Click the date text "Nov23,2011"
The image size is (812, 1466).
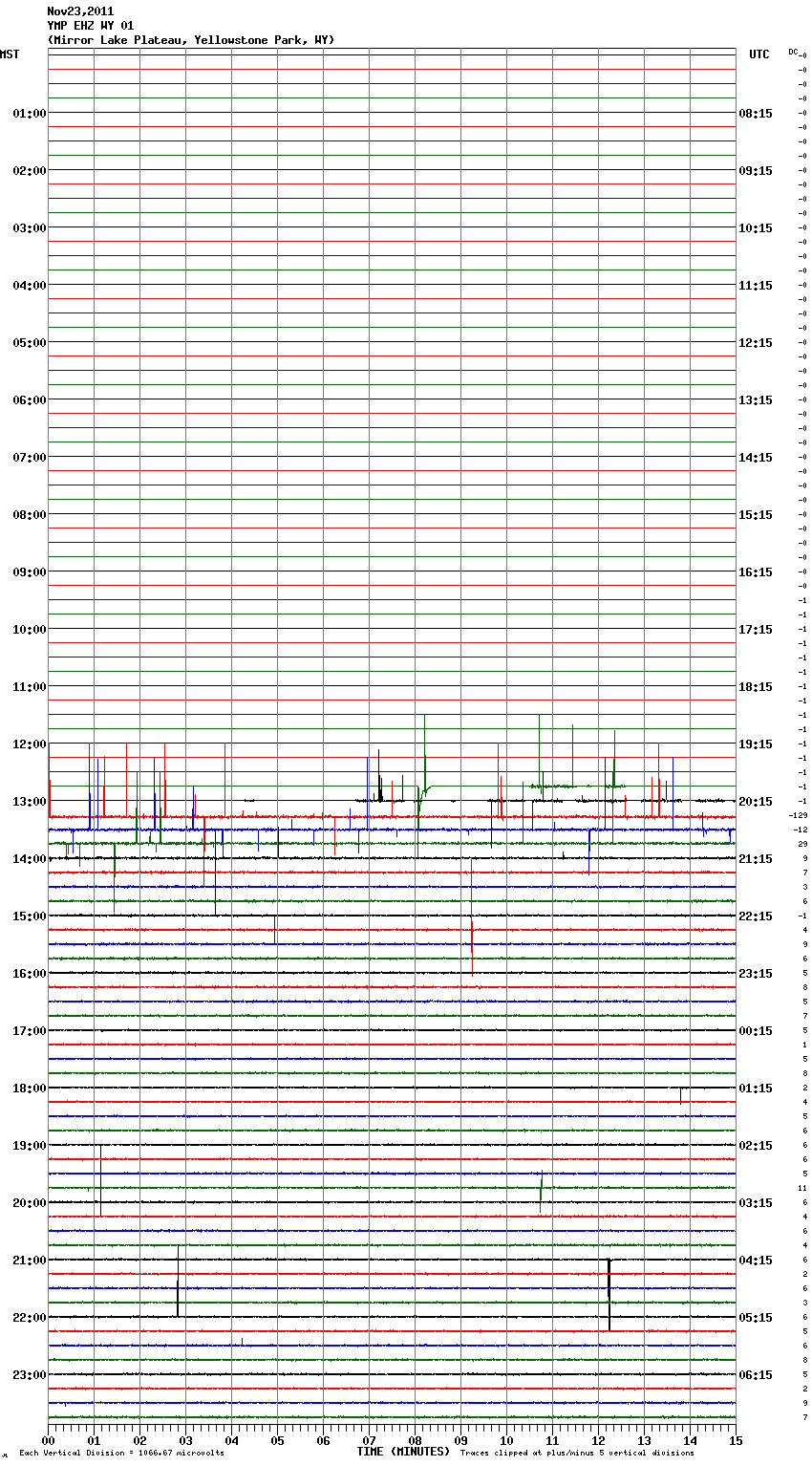[x=79, y=11]
